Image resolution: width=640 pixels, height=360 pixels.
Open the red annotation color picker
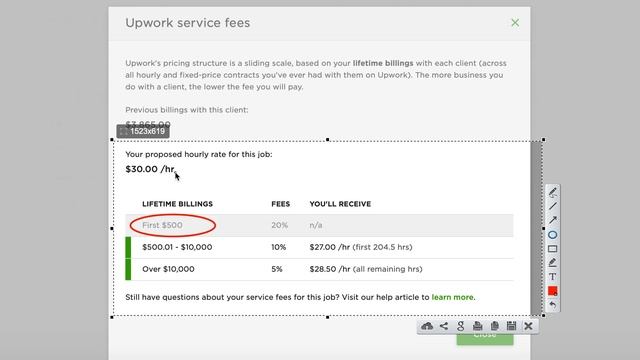pyautogui.click(x=553, y=291)
